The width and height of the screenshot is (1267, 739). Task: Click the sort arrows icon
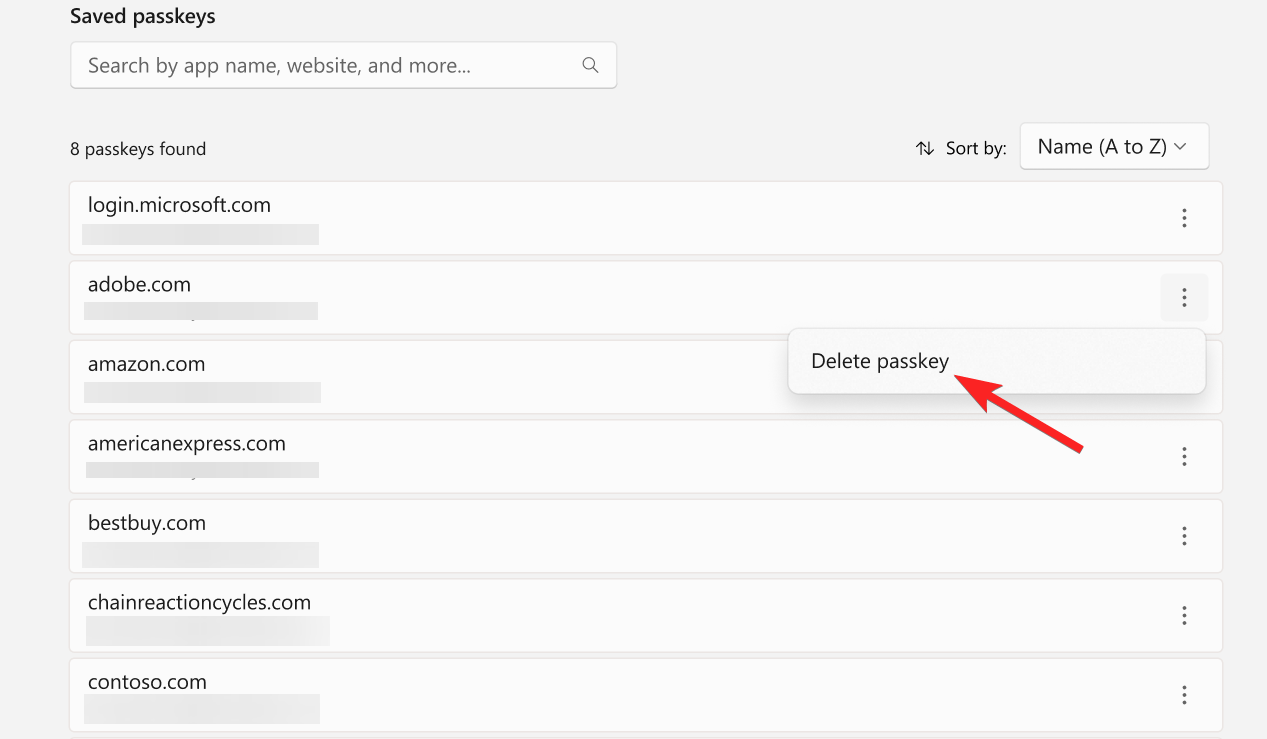(x=925, y=148)
